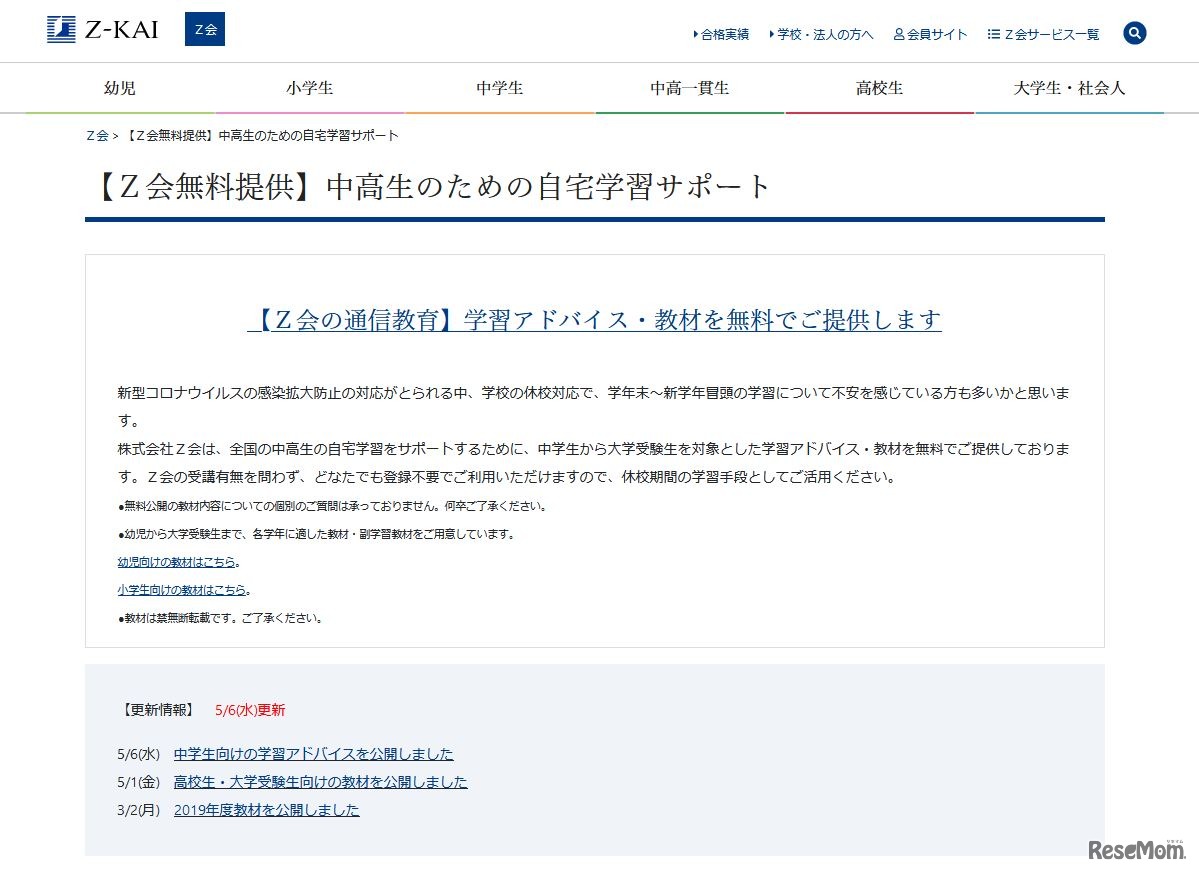Viewport: 1199px width, 873px height.
Task: Click the list icon beside Z会サービス一覧
Action: click(x=993, y=33)
